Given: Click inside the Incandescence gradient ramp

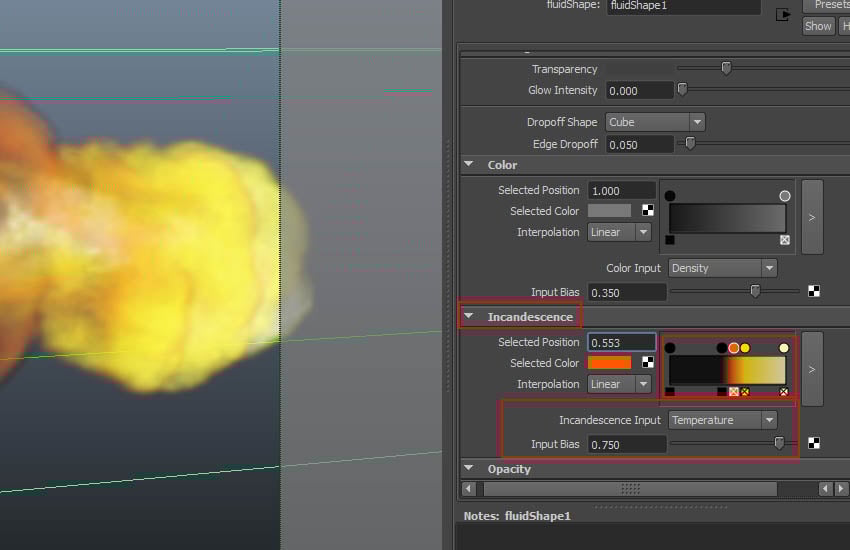Looking at the screenshot, I should coord(727,371).
